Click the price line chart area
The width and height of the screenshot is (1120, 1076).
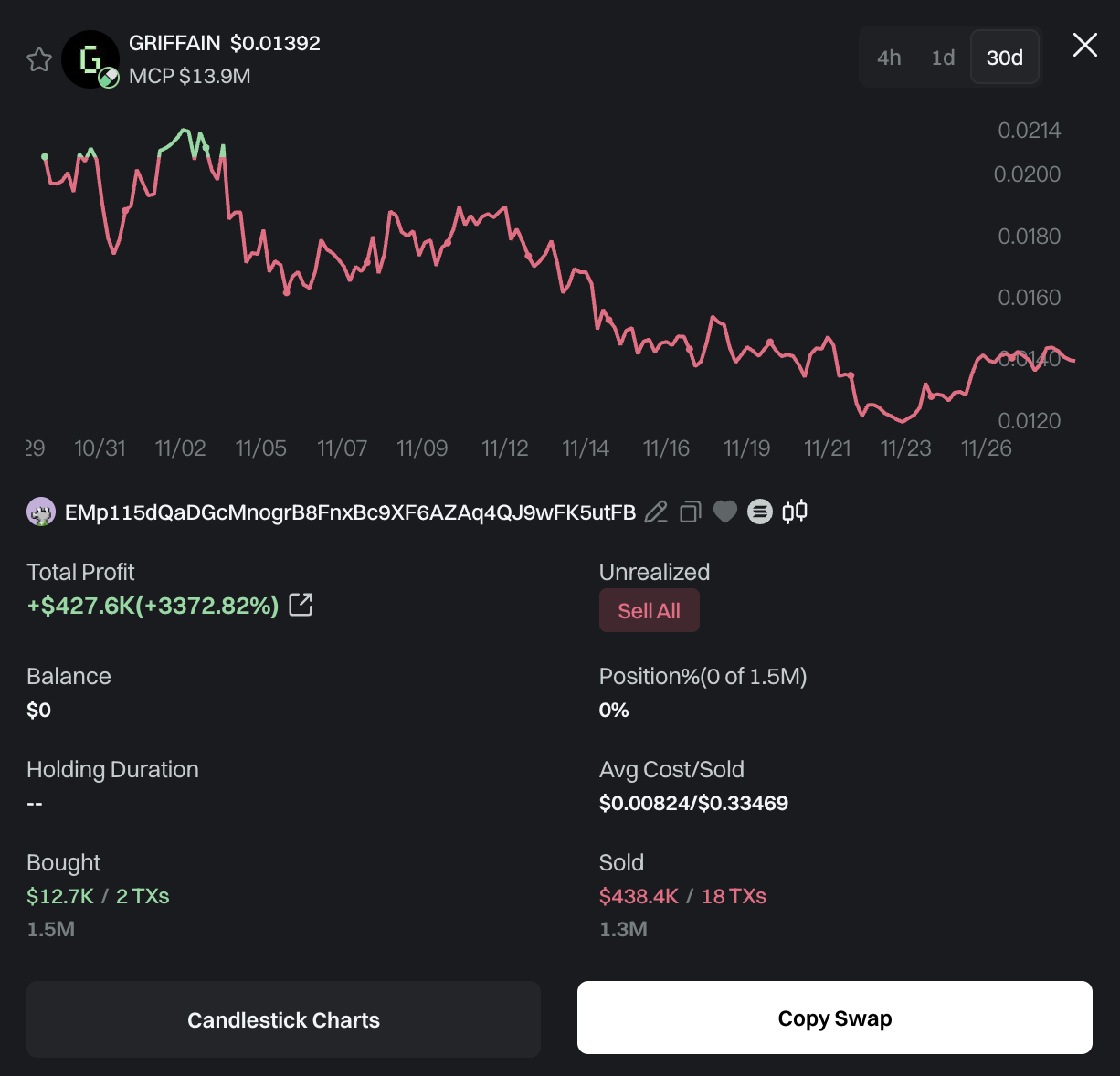(x=548, y=274)
